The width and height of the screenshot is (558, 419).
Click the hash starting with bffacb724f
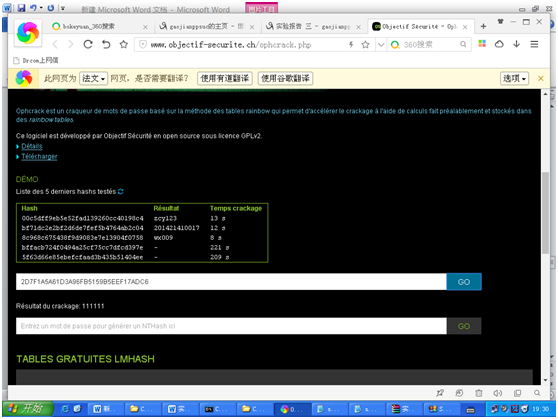tap(83, 247)
